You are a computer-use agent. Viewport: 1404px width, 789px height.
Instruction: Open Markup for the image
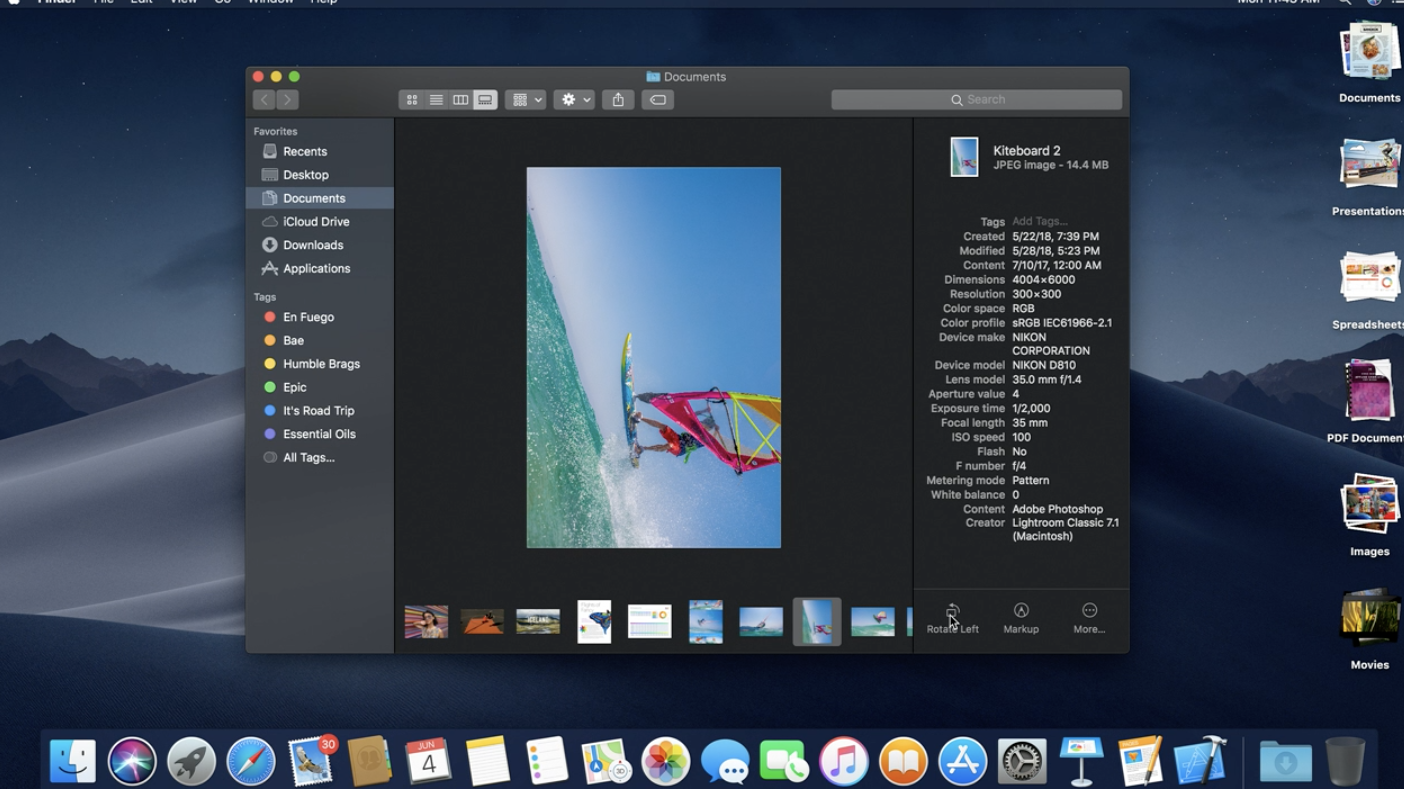[x=1021, y=618]
